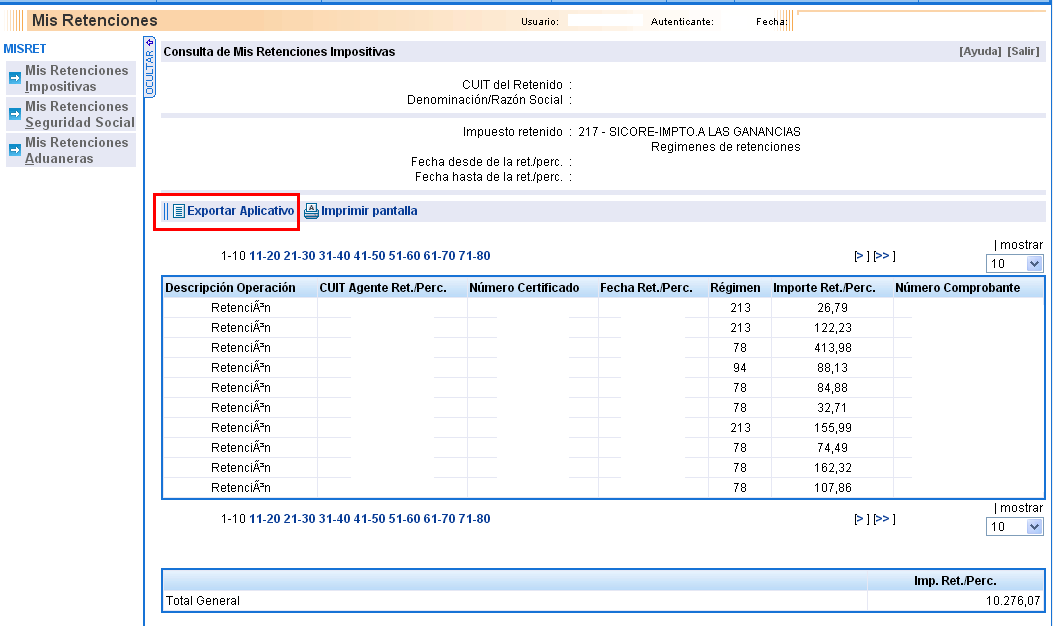
Task: Select page 71-80 below the table
Action: click(474, 520)
